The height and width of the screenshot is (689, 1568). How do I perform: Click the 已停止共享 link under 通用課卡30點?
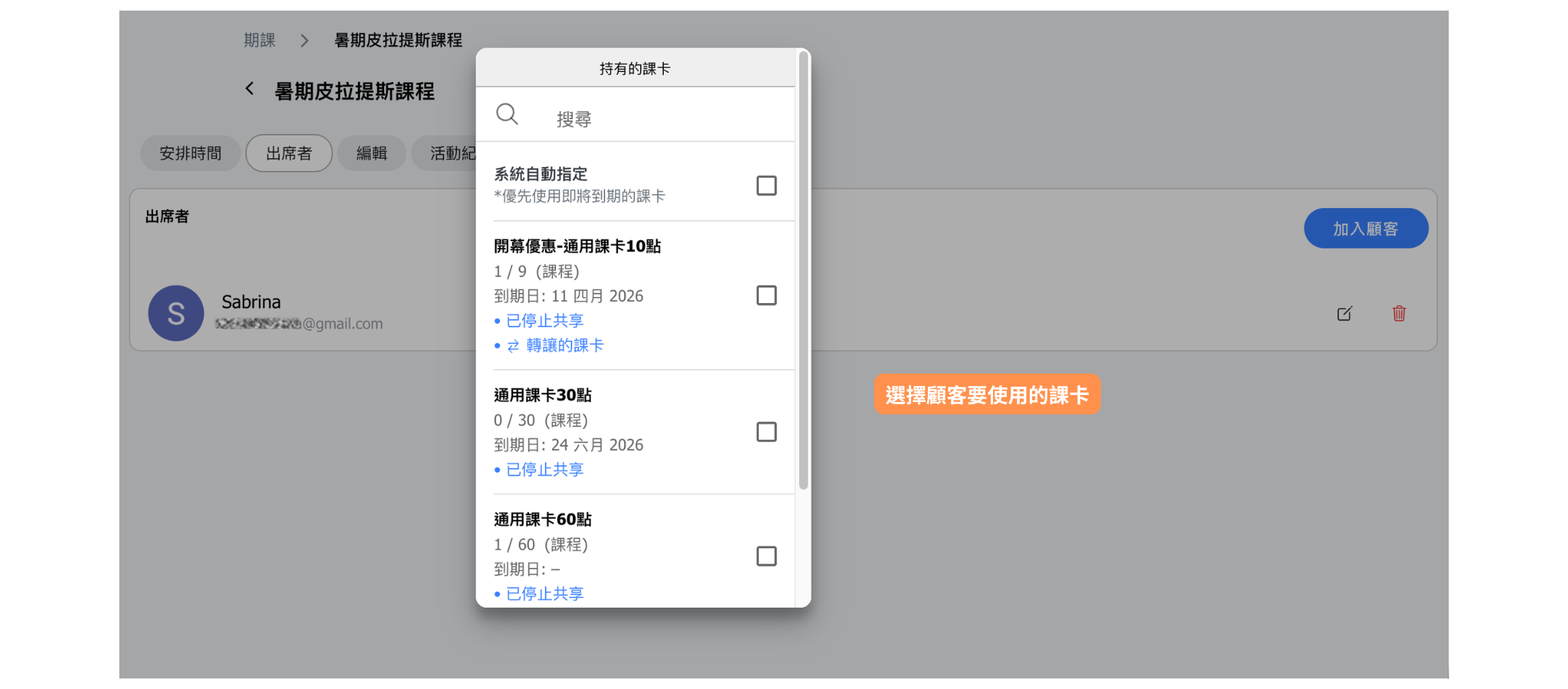544,469
